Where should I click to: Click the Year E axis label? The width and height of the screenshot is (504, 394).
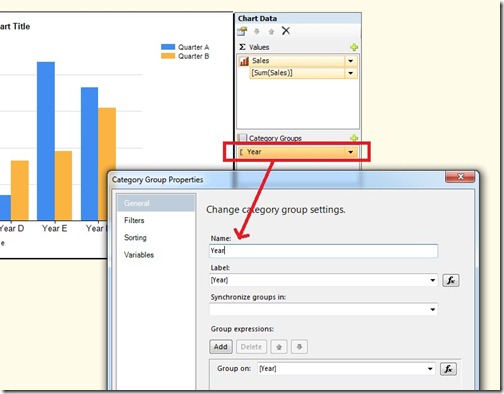point(54,228)
